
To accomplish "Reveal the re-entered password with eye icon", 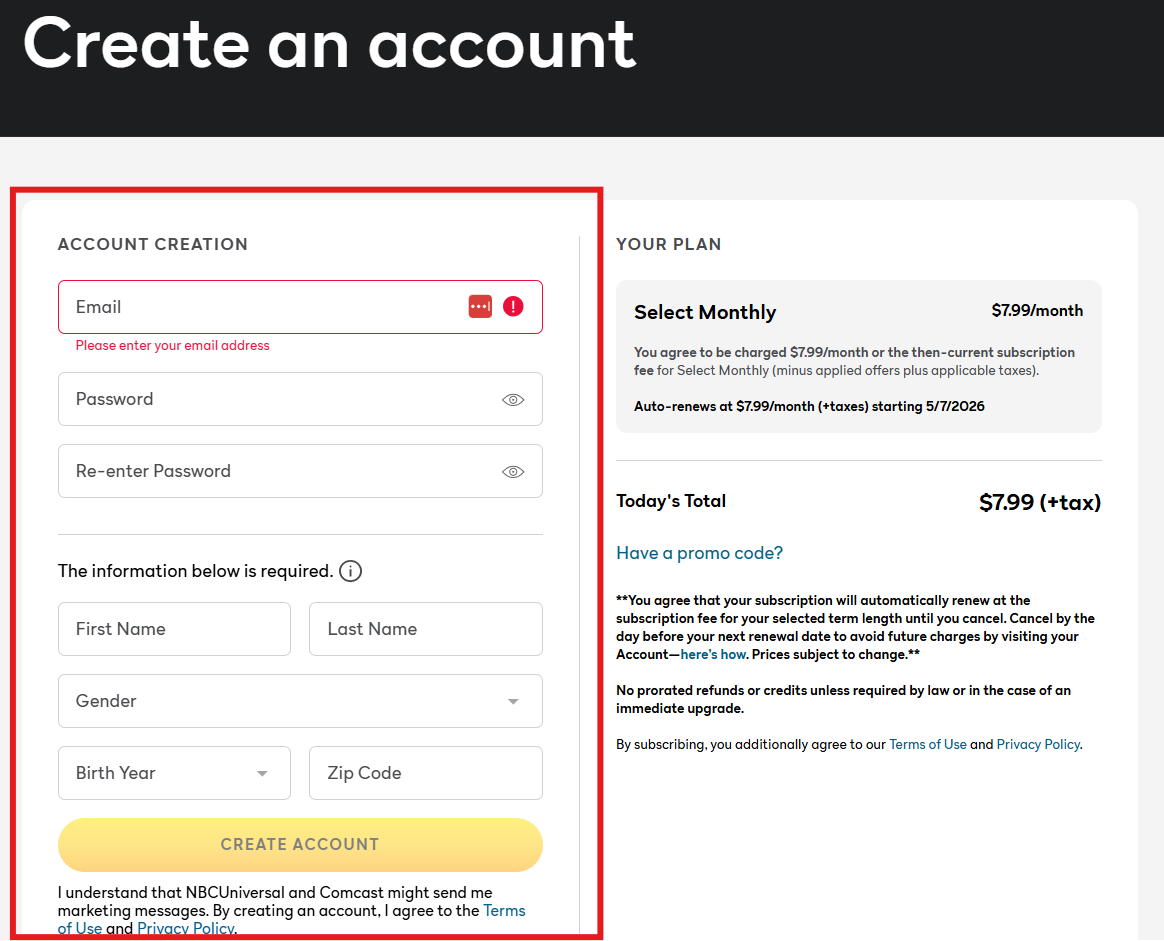I will 513,472.
